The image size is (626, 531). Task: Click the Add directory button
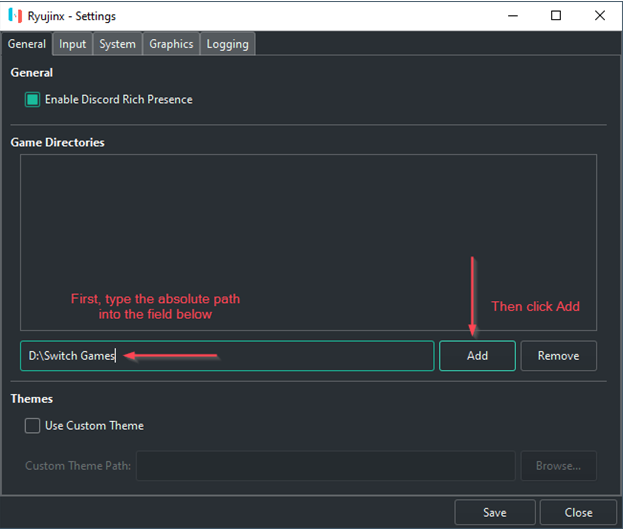pos(477,356)
